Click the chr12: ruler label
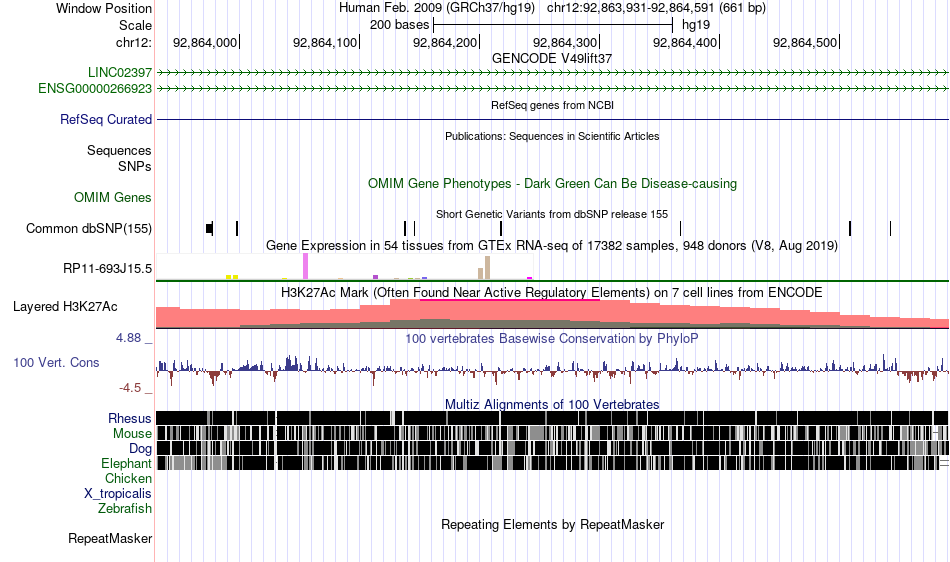This screenshot has width=950, height=562. (134, 42)
